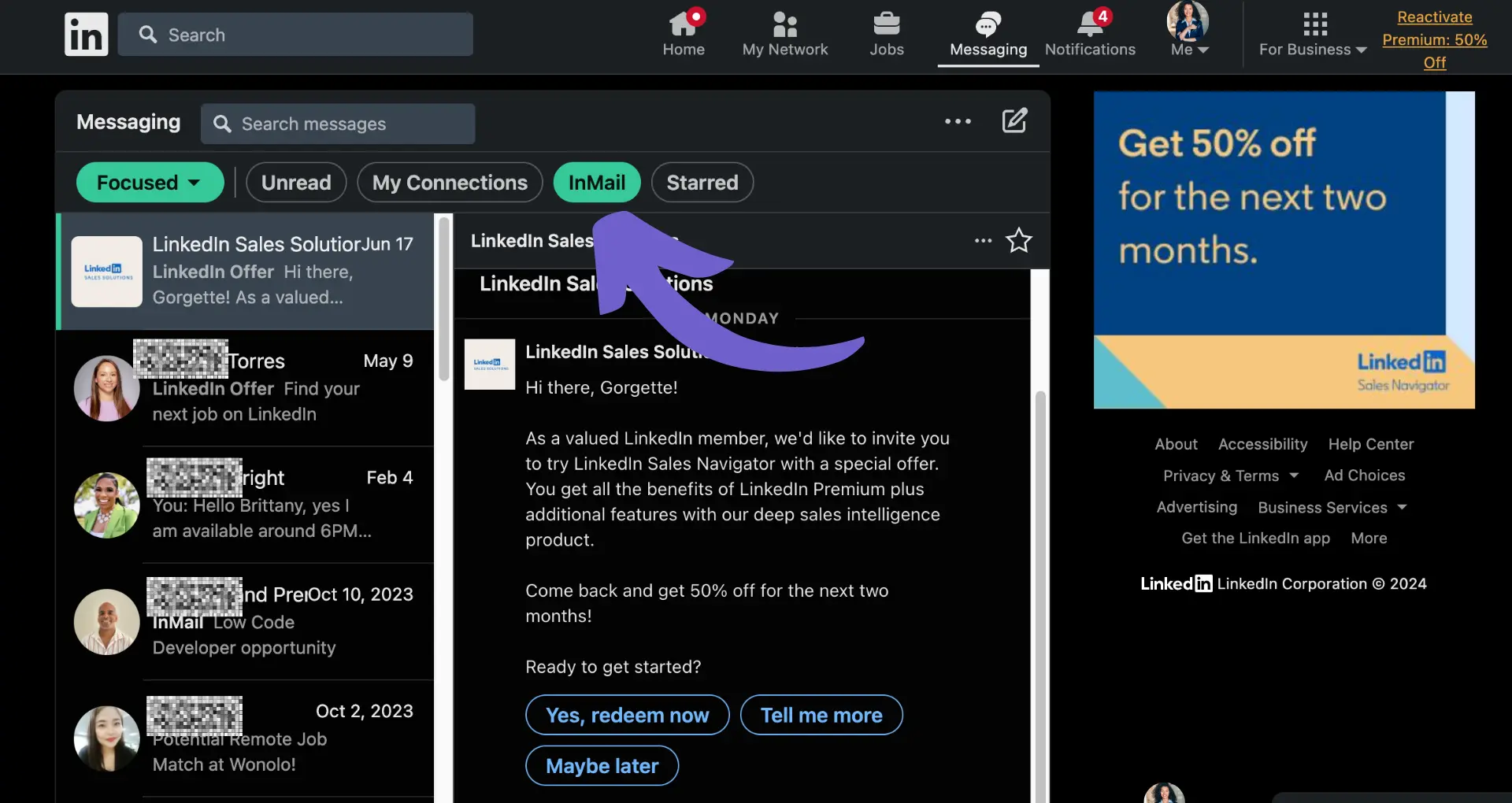Click conversation list scrollbar
The width and height of the screenshot is (1512, 803).
click(x=444, y=299)
